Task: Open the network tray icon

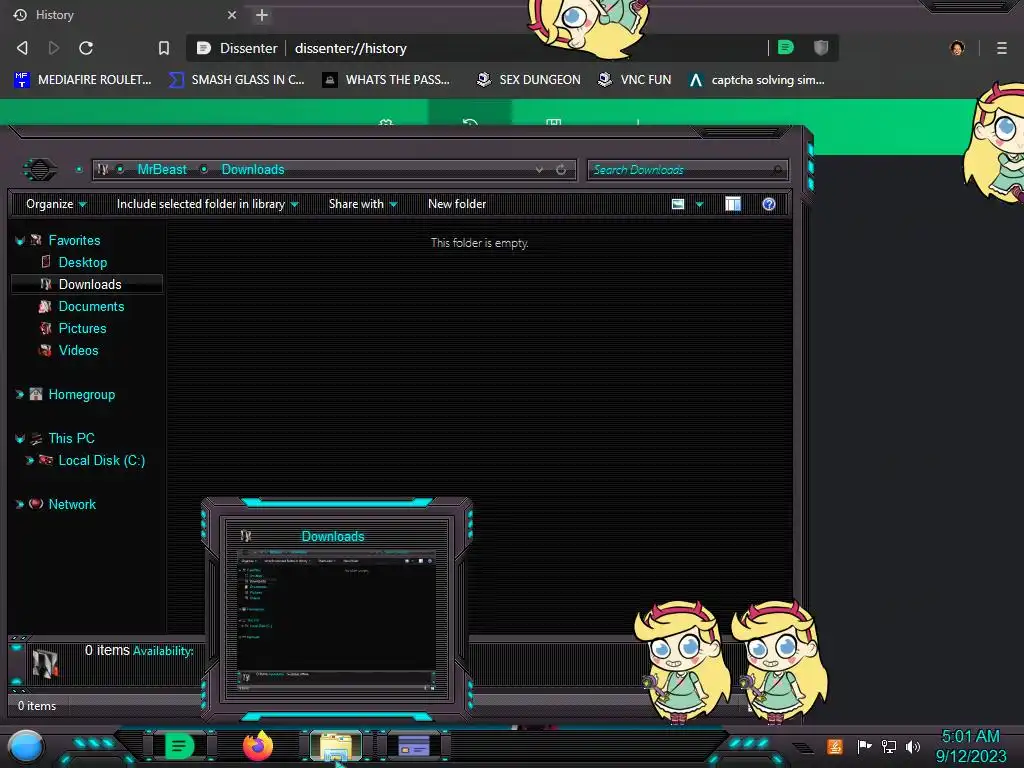Action: pyautogui.click(x=889, y=746)
